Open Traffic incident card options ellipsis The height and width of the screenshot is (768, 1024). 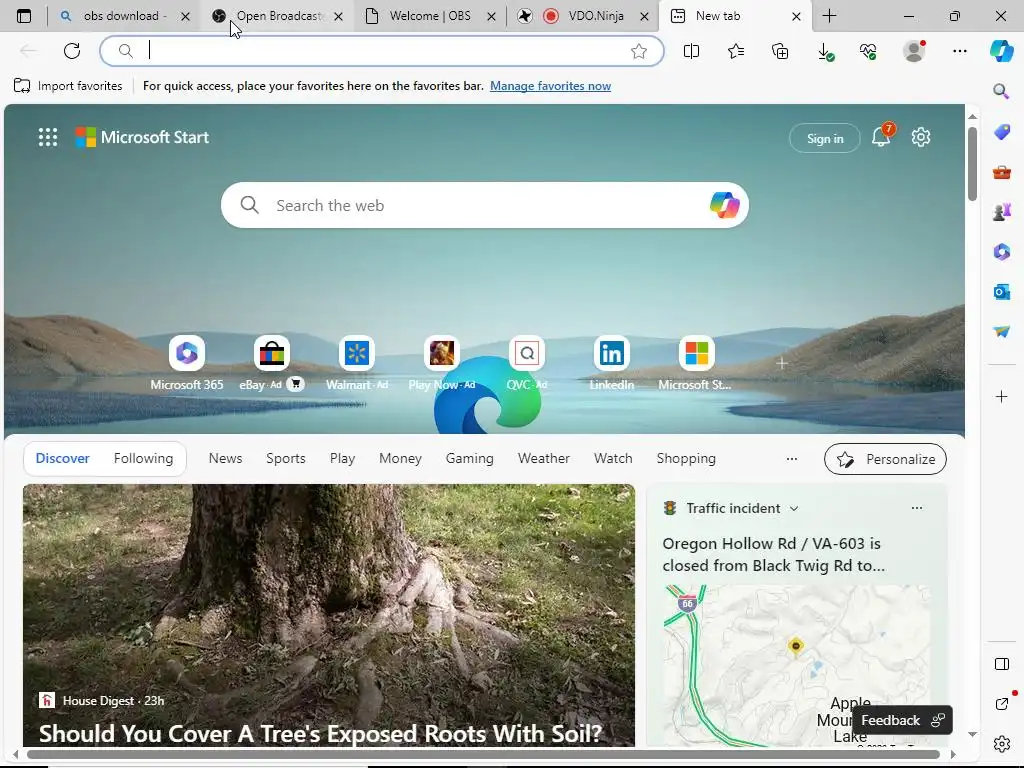(x=917, y=508)
